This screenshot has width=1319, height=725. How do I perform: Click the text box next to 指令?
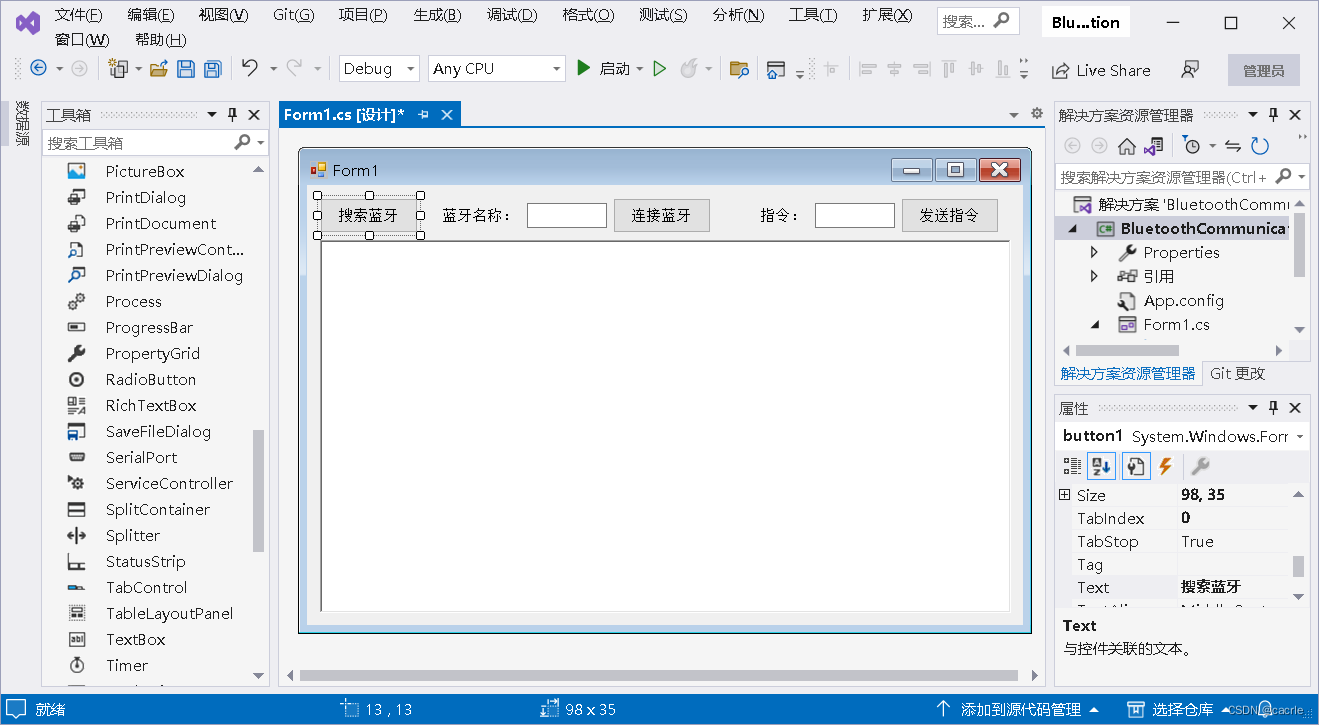[x=855, y=215]
